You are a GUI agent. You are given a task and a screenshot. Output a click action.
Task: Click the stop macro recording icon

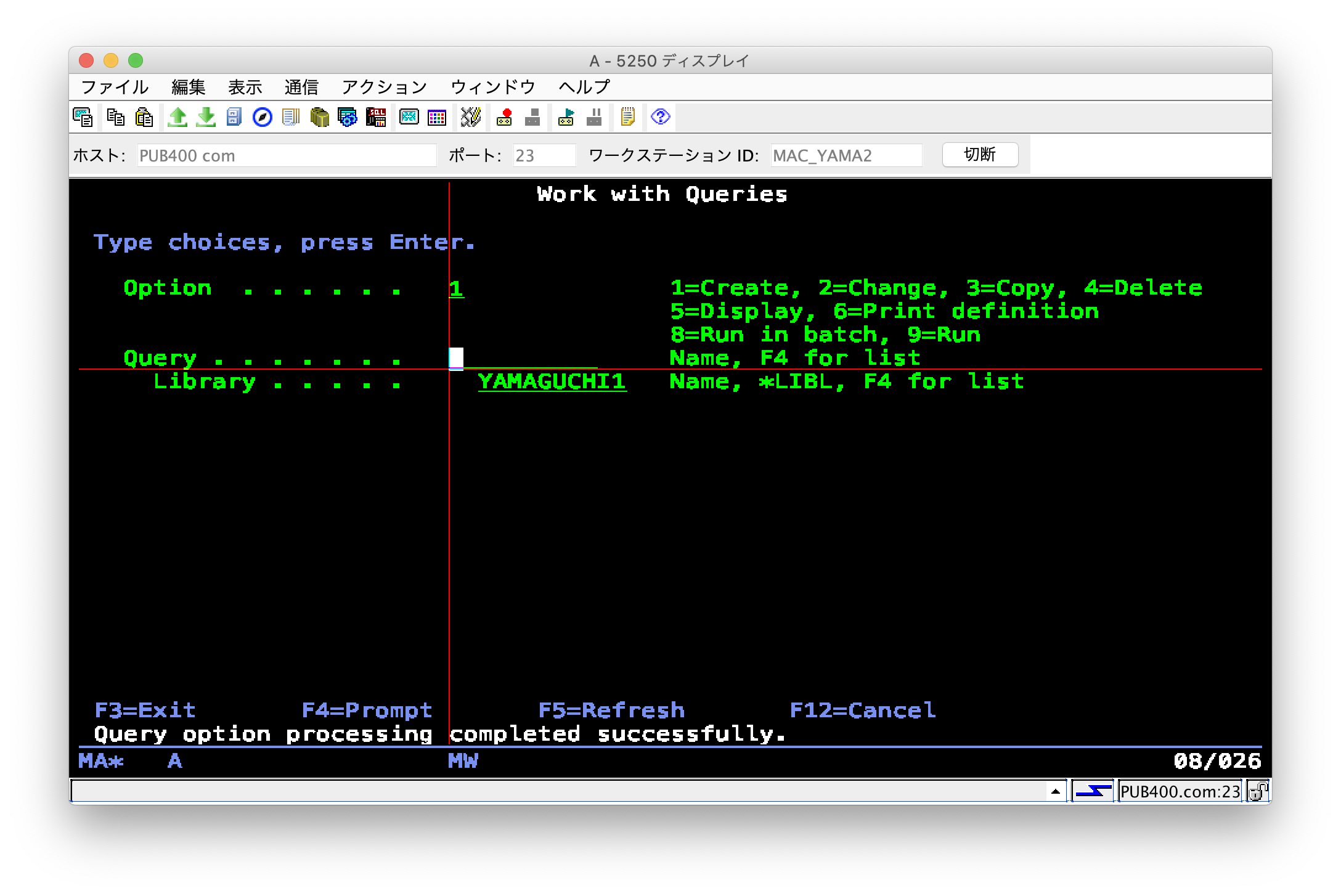tap(532, 117)
